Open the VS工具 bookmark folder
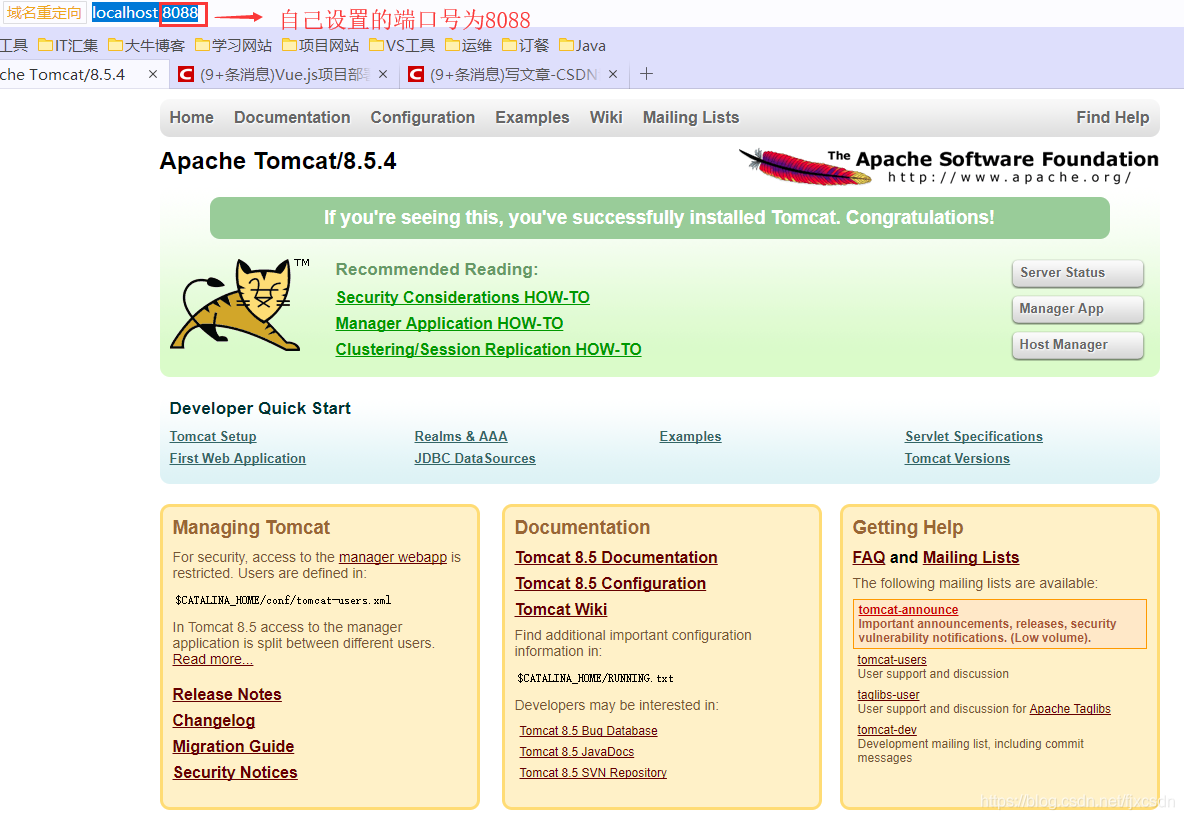The image size is (1184, 820). pyautogui.click(x=402, y=45)
